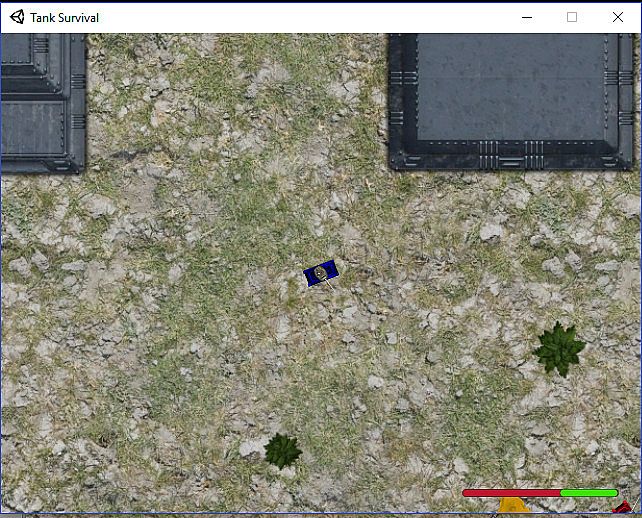Click the red and green health bar
Viewport: 642px width, 518px height.
tap(540, 493)
